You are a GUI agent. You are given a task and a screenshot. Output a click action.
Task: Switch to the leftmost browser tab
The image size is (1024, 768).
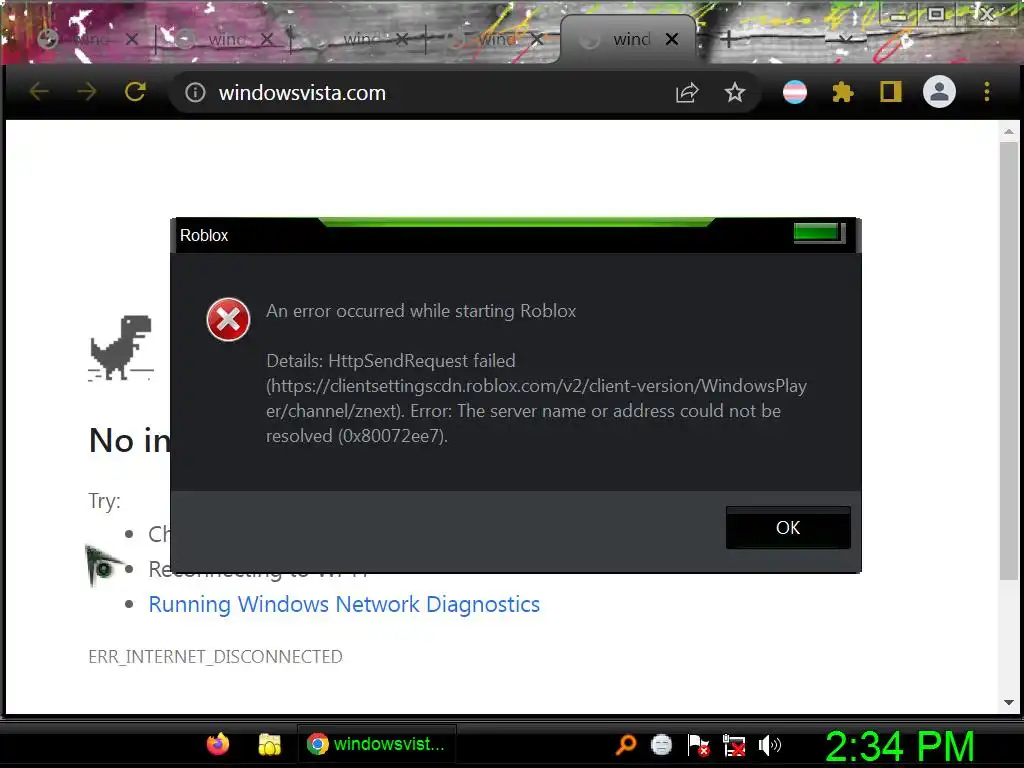(x=86, y=40)
